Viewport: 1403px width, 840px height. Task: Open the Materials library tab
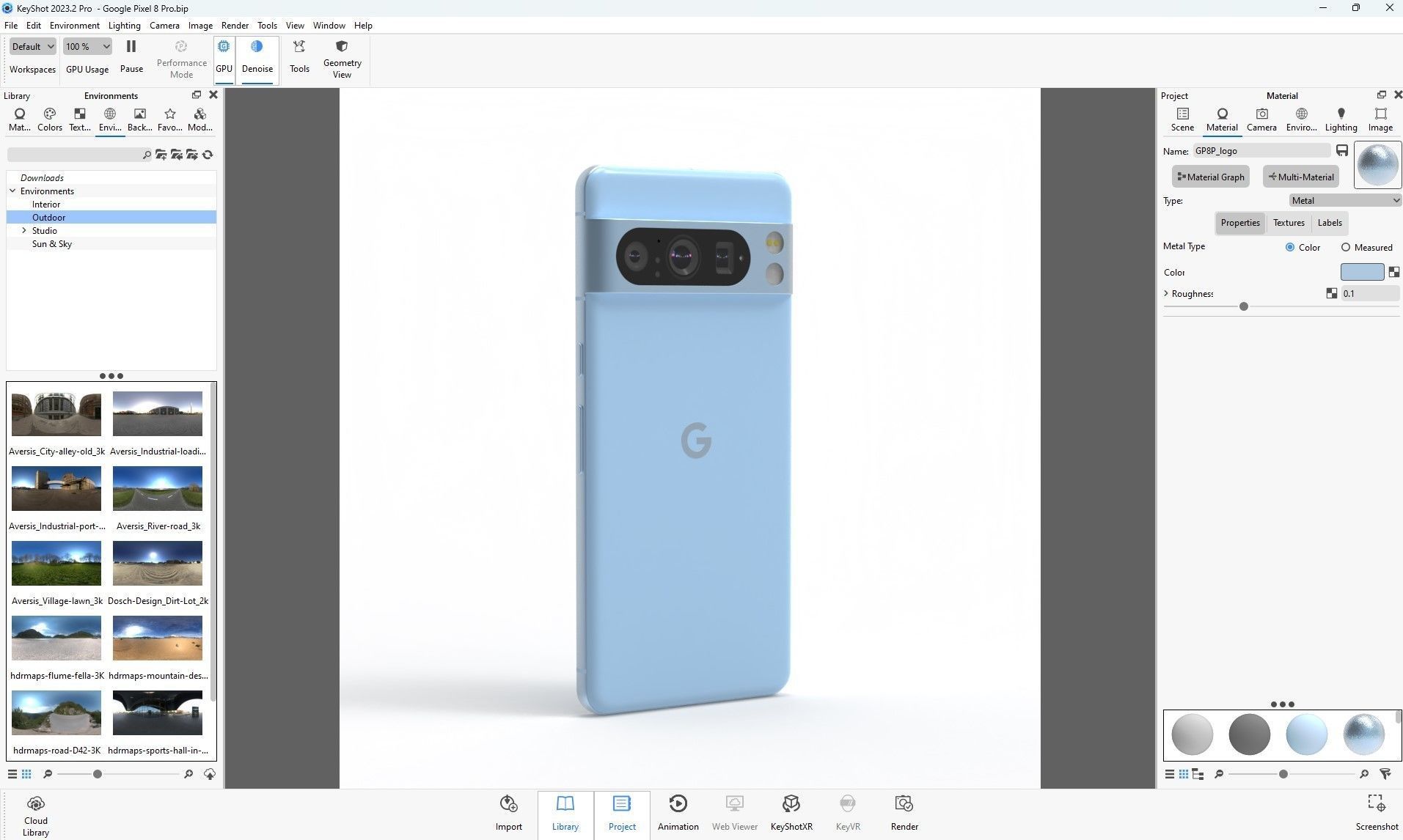[20, 119]
